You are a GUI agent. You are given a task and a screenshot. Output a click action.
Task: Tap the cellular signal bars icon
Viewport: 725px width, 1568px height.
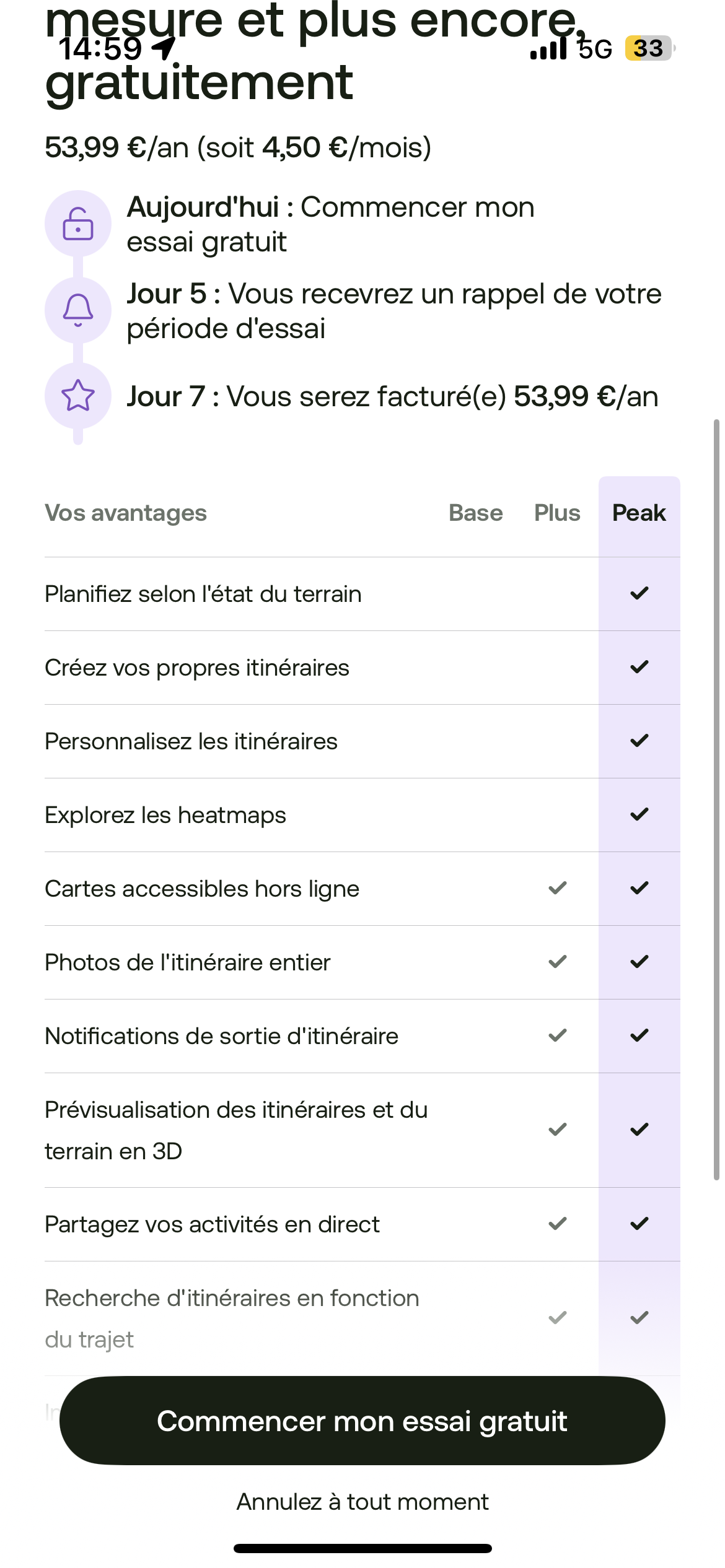[x=548, y=48]
